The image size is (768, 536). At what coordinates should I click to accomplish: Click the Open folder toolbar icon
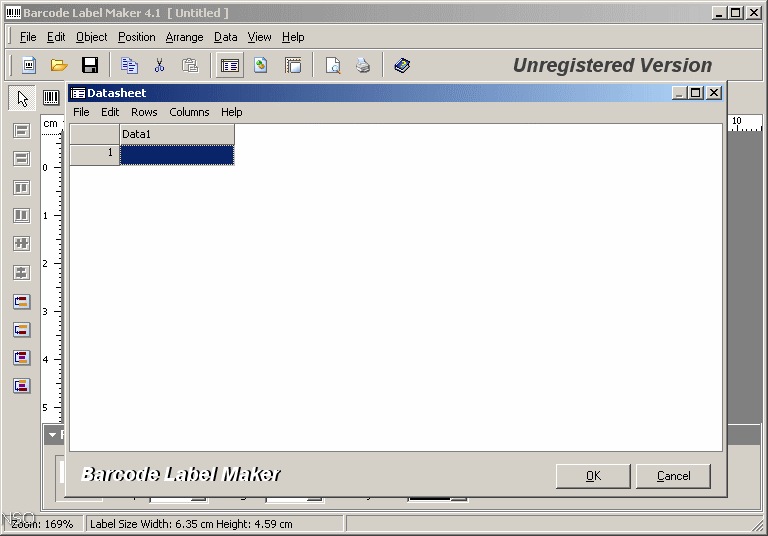[x=59, y=65]
